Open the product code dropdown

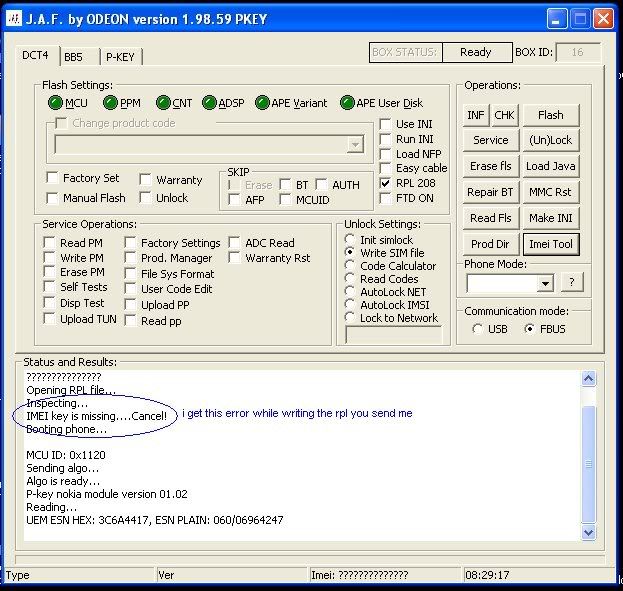coord(355,144)
